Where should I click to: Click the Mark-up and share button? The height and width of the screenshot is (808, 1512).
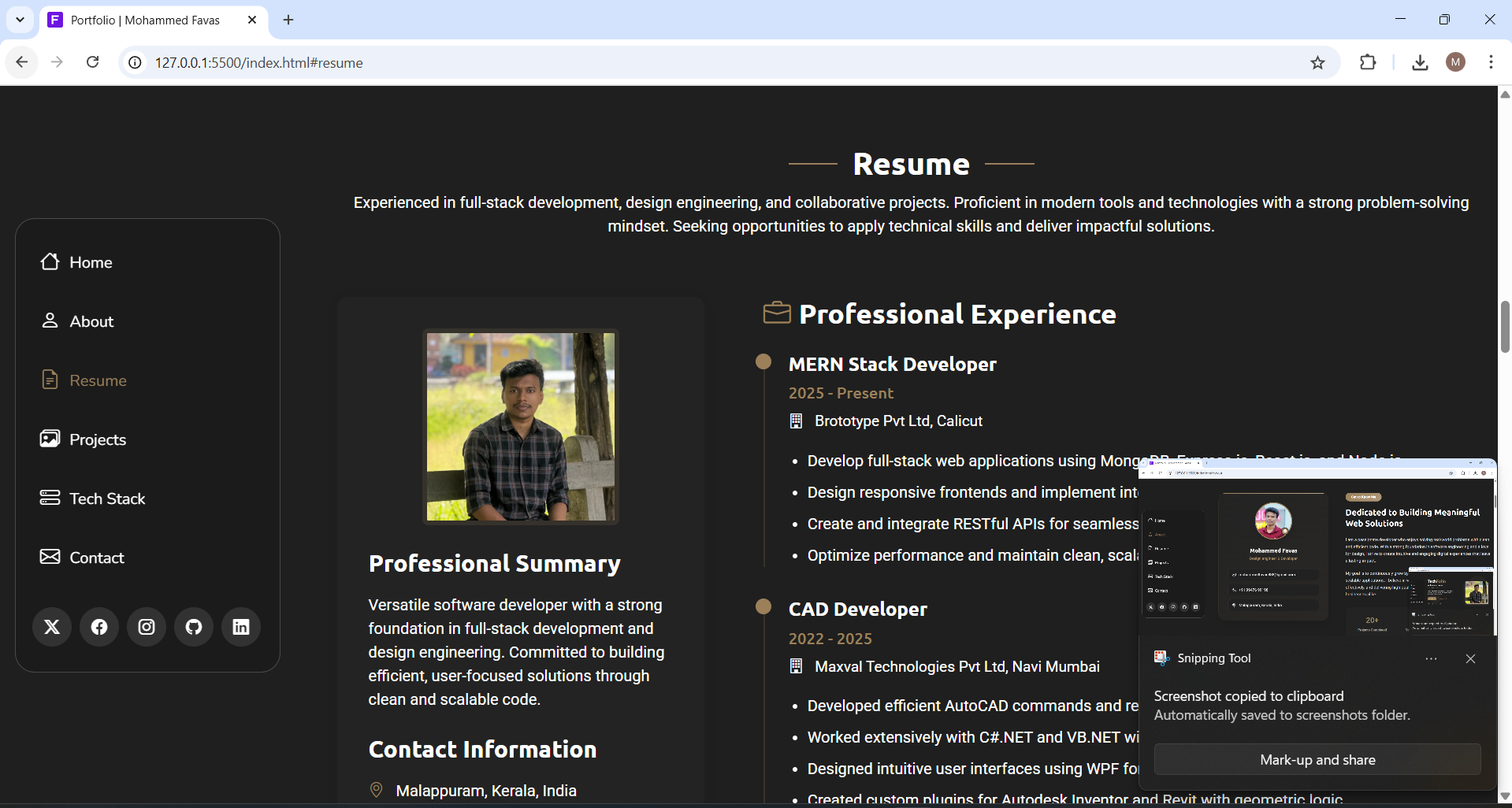tap(1317, 760)
